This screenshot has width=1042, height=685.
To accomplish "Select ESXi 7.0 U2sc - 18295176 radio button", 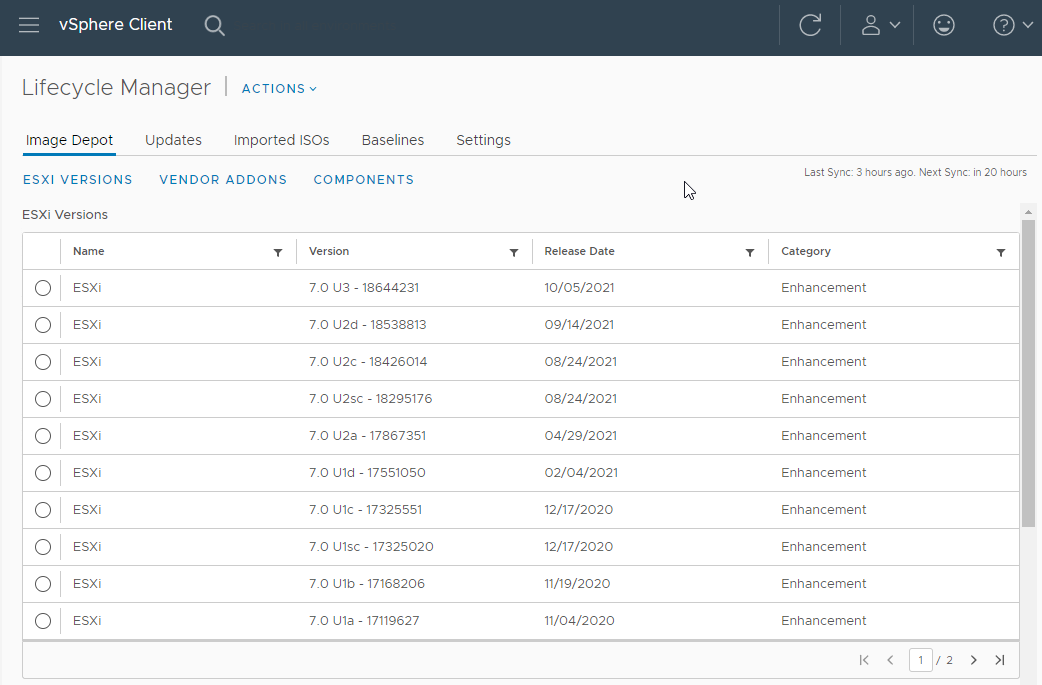I will point(43,399).
